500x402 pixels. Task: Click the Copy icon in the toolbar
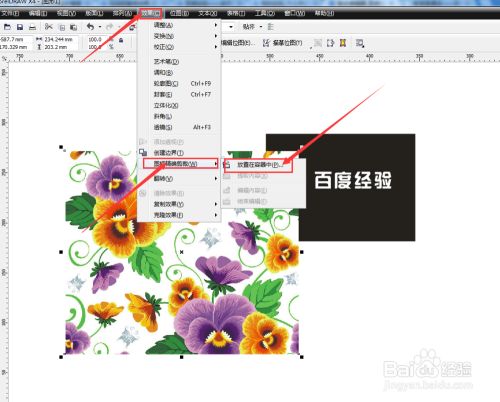(62, 27)
